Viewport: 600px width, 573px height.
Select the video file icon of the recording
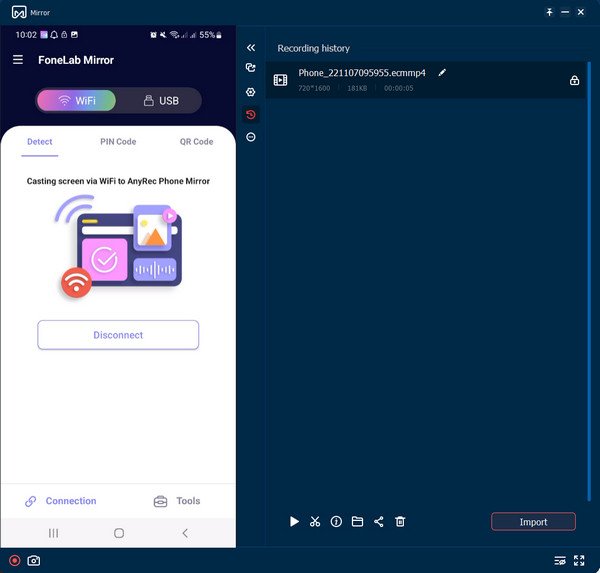pos(280,80)
